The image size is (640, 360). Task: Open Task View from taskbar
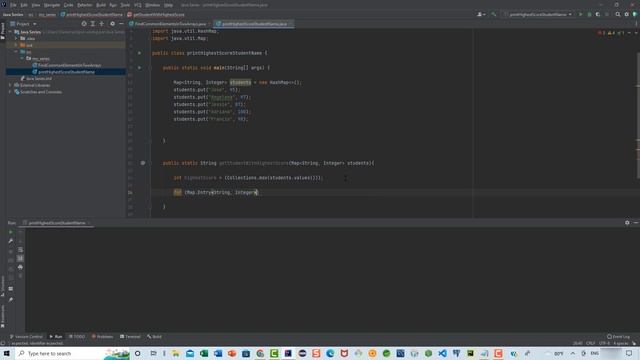pos(153,353)
